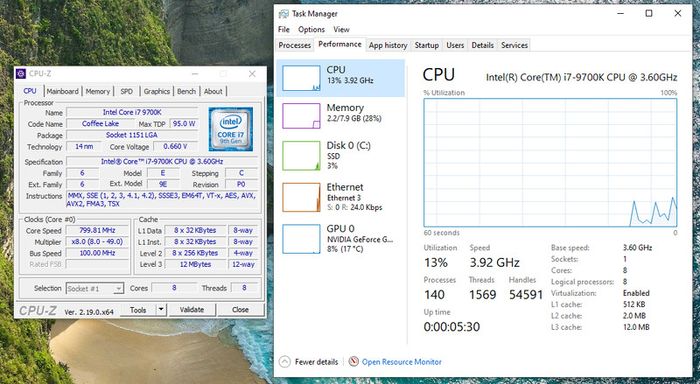Click the Handles count 54591

(525, 295)
